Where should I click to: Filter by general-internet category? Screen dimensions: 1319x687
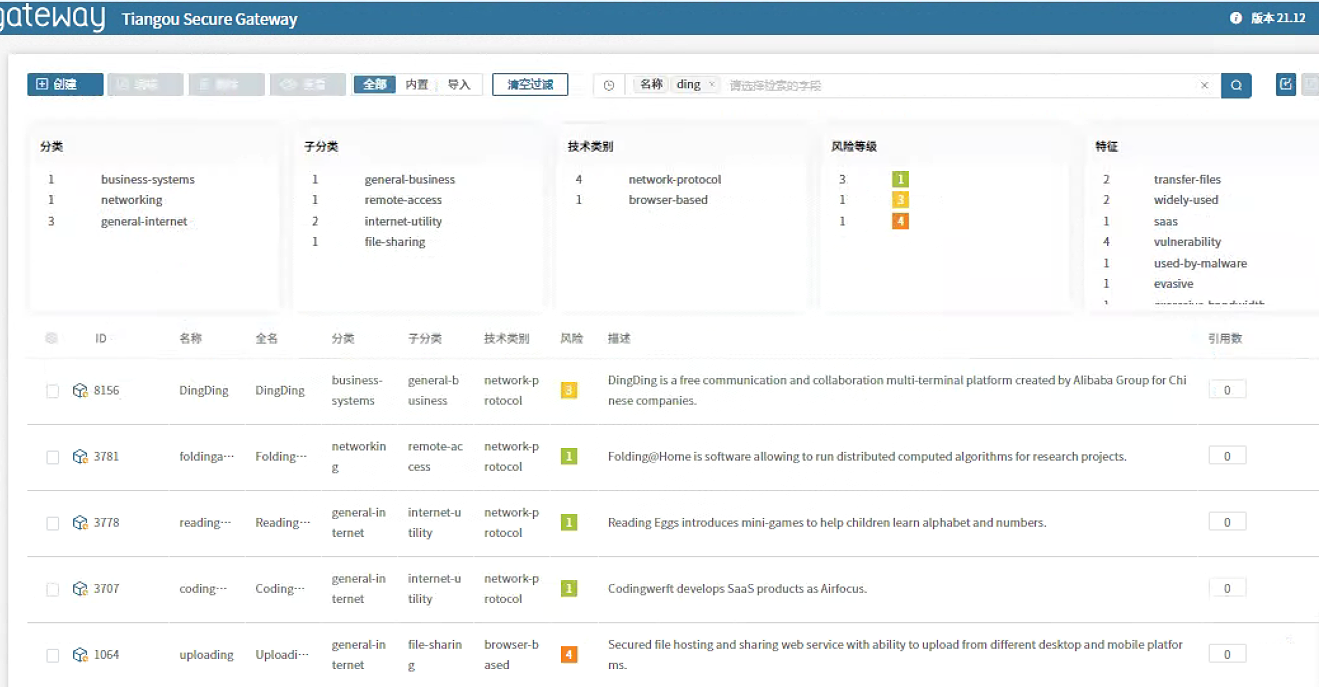pos(144,221)
